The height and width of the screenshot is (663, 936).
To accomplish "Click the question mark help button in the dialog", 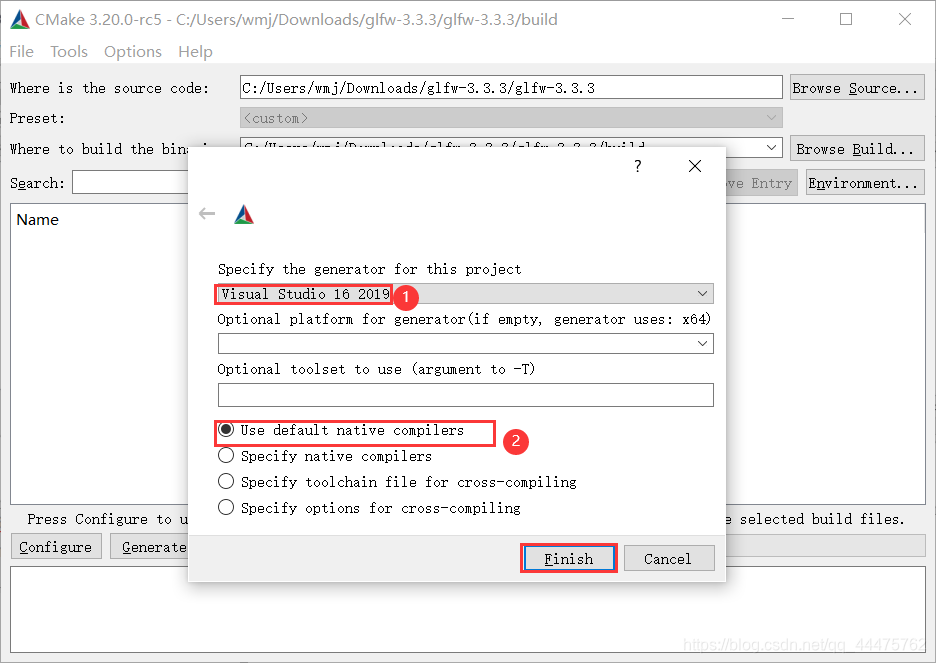I will tap(638, 166).
